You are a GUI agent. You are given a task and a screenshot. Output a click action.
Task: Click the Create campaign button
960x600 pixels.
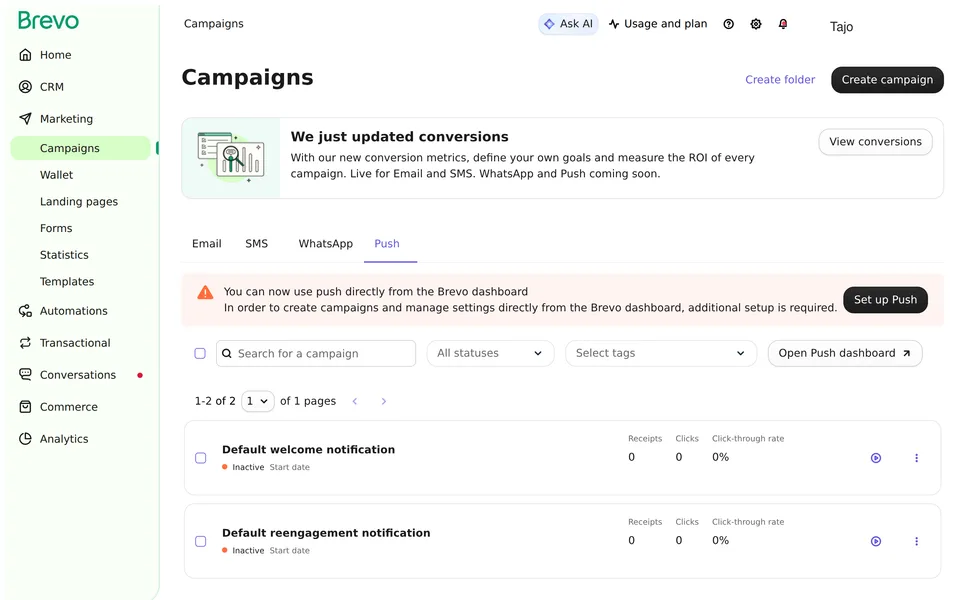(x=887, y=80)
